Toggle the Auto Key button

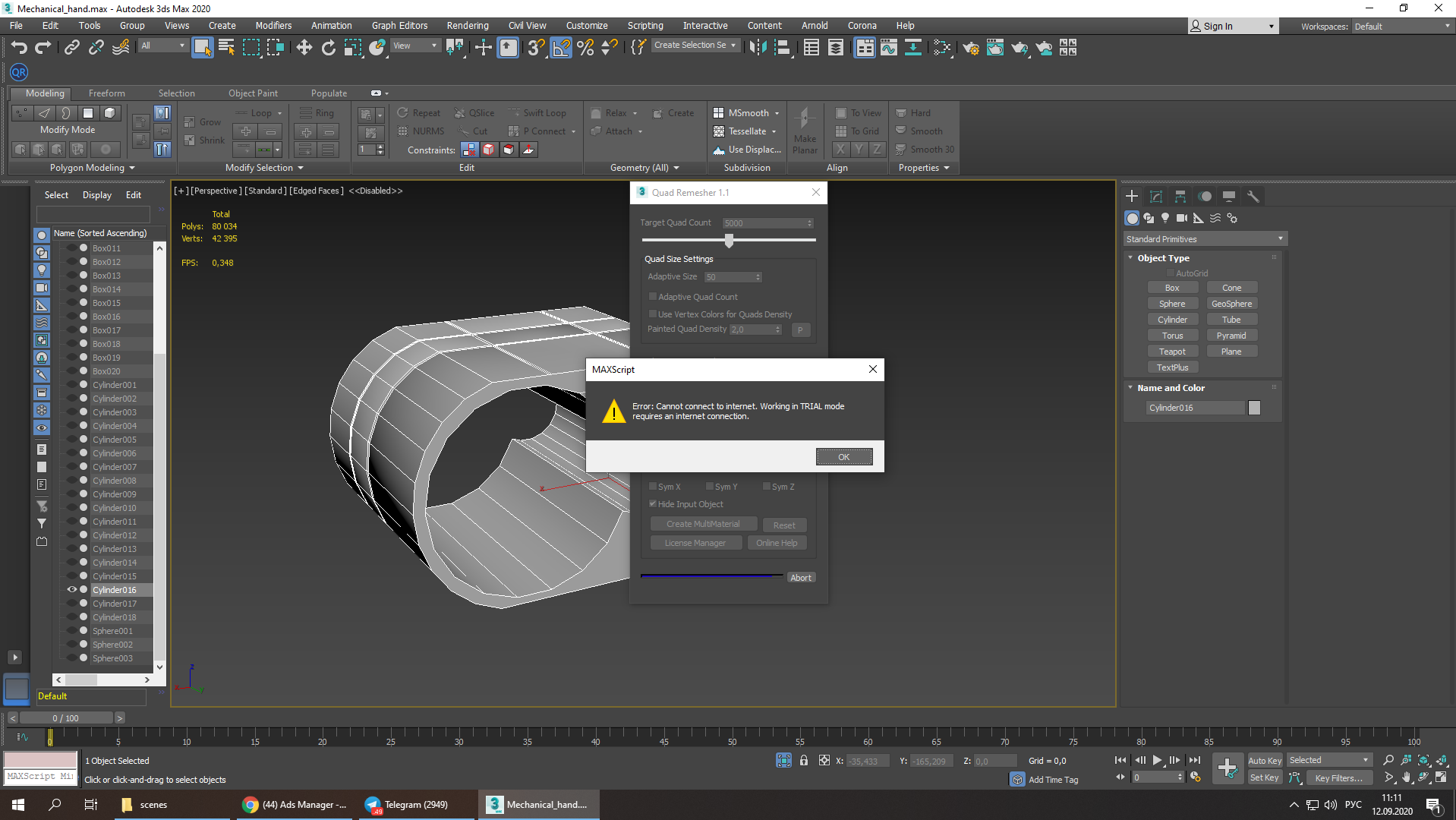(1265, 761)
